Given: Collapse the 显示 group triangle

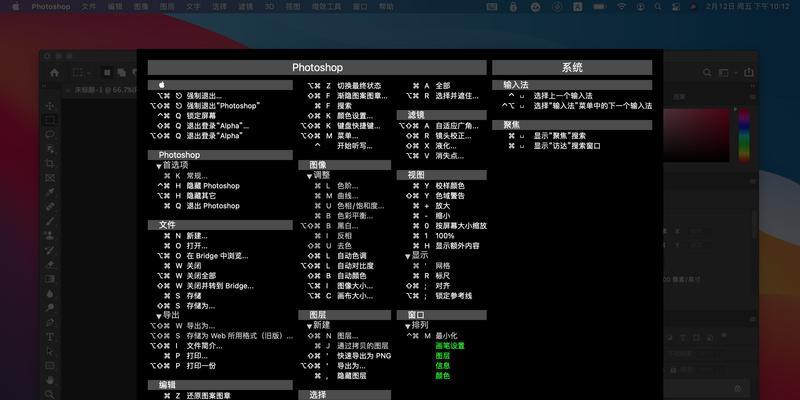Looking at the screenshot, I should pos(408,256).
